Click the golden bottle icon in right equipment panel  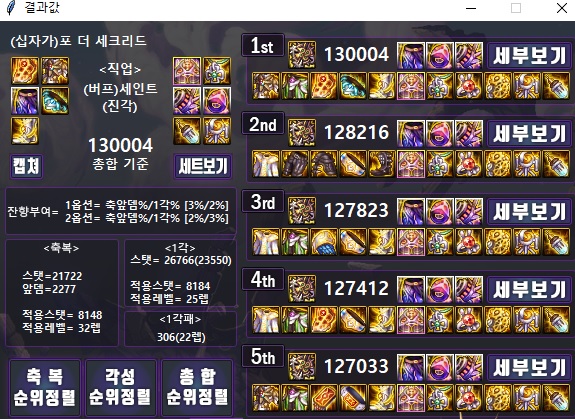point(187,131)
